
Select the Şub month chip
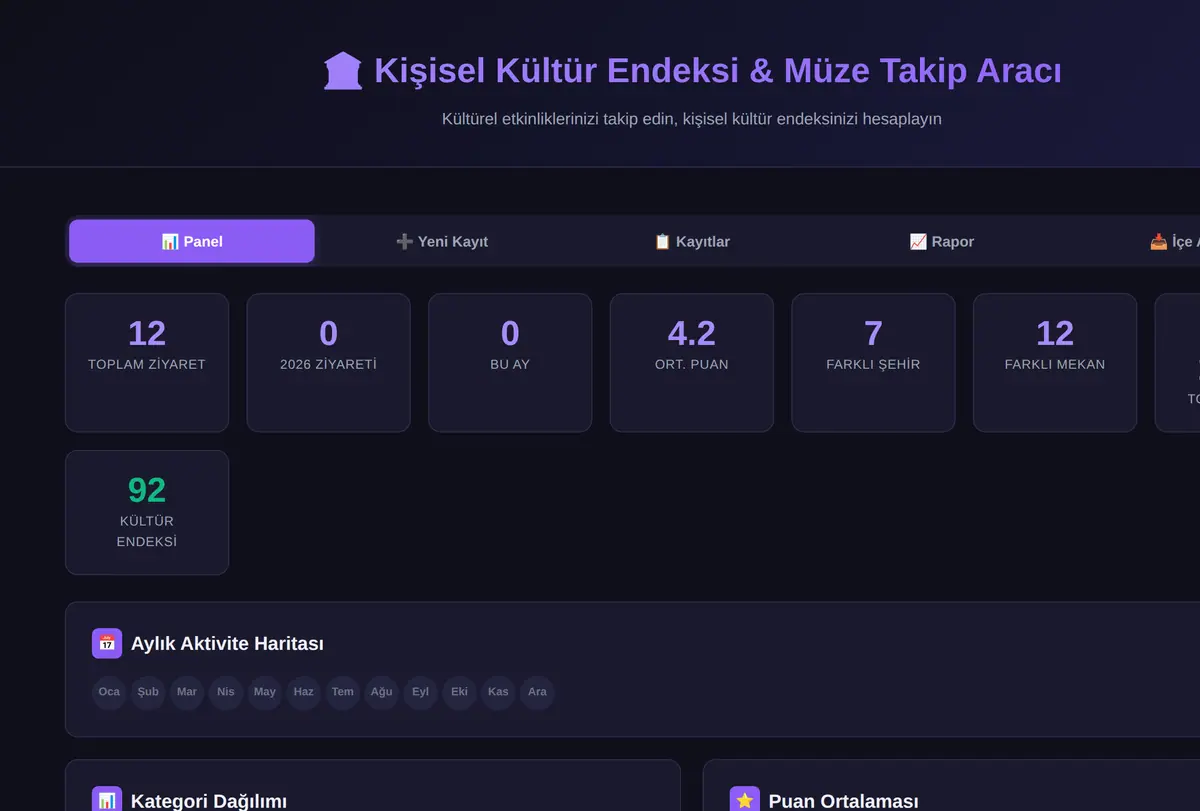[148, 692]
